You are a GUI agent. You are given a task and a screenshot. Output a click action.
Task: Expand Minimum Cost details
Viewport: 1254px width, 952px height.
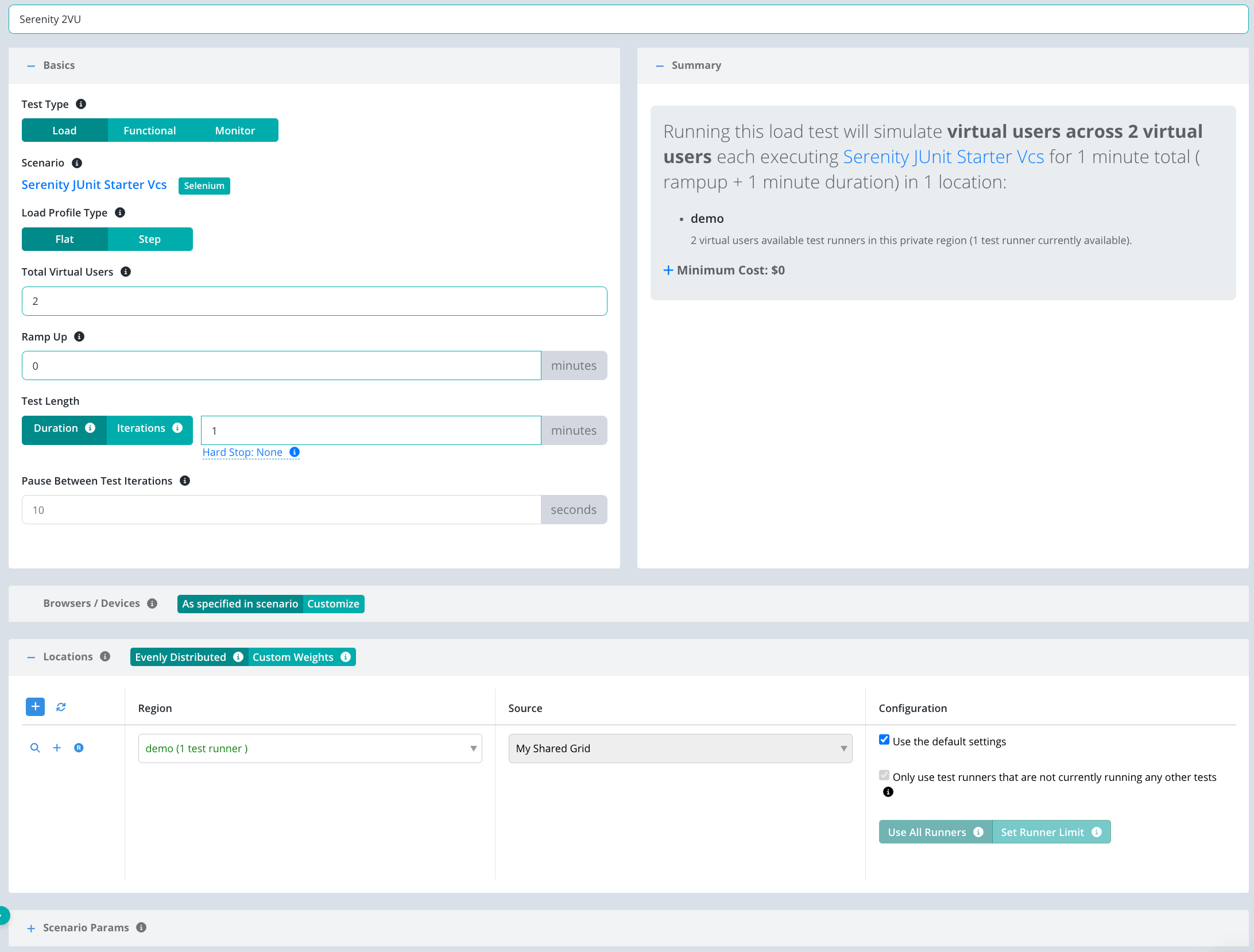point(668,270)
